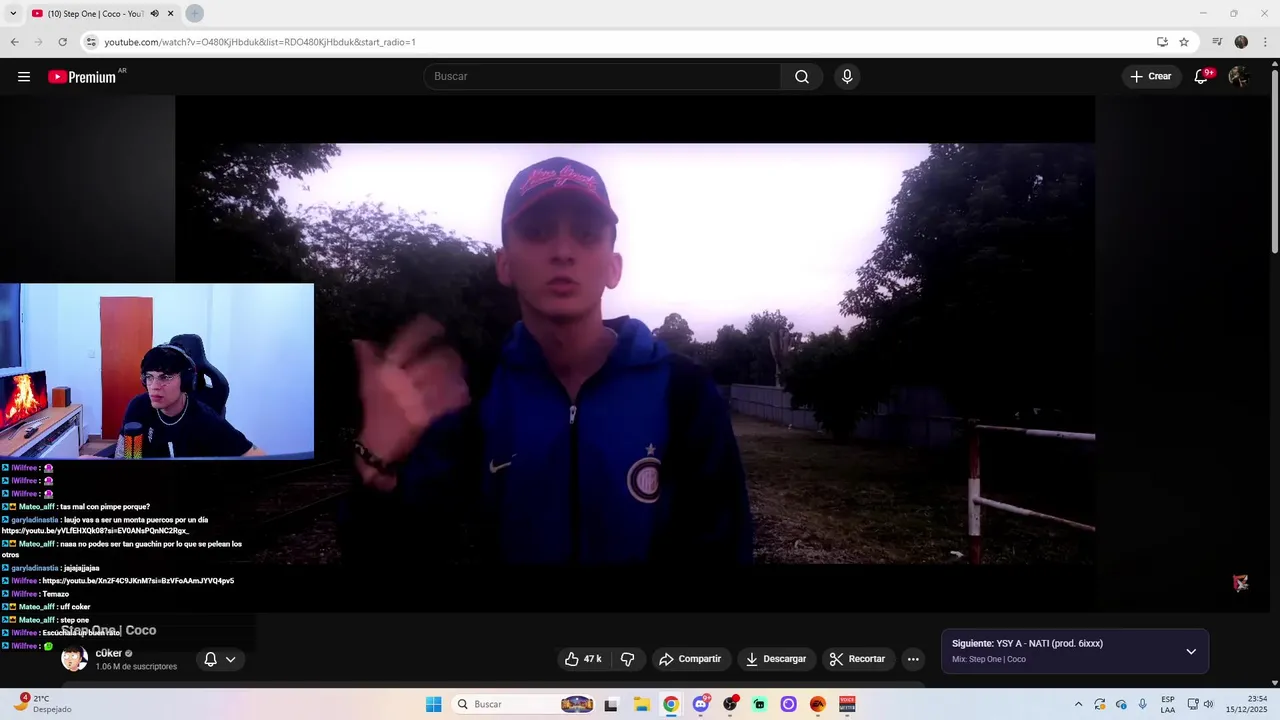Viewport: 1280px width, 720px height.
Task: Expand the Siguiente mix playlist panel
Action: (x=1191, y=652)
